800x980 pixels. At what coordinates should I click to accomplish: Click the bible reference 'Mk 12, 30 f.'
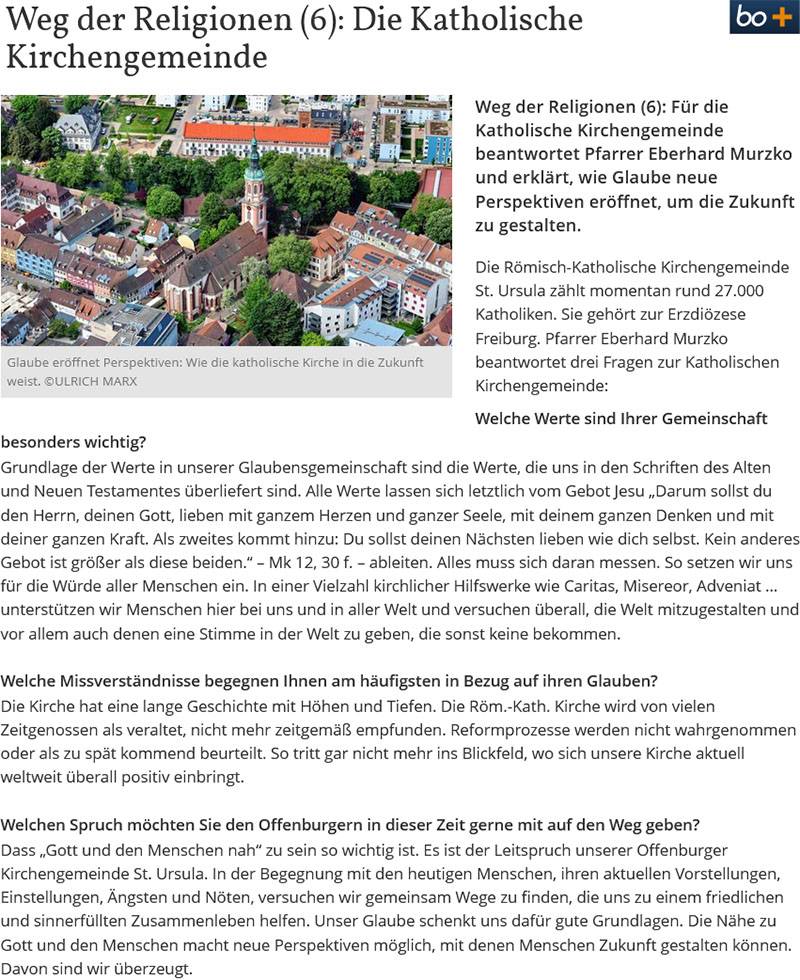point(311,562)
